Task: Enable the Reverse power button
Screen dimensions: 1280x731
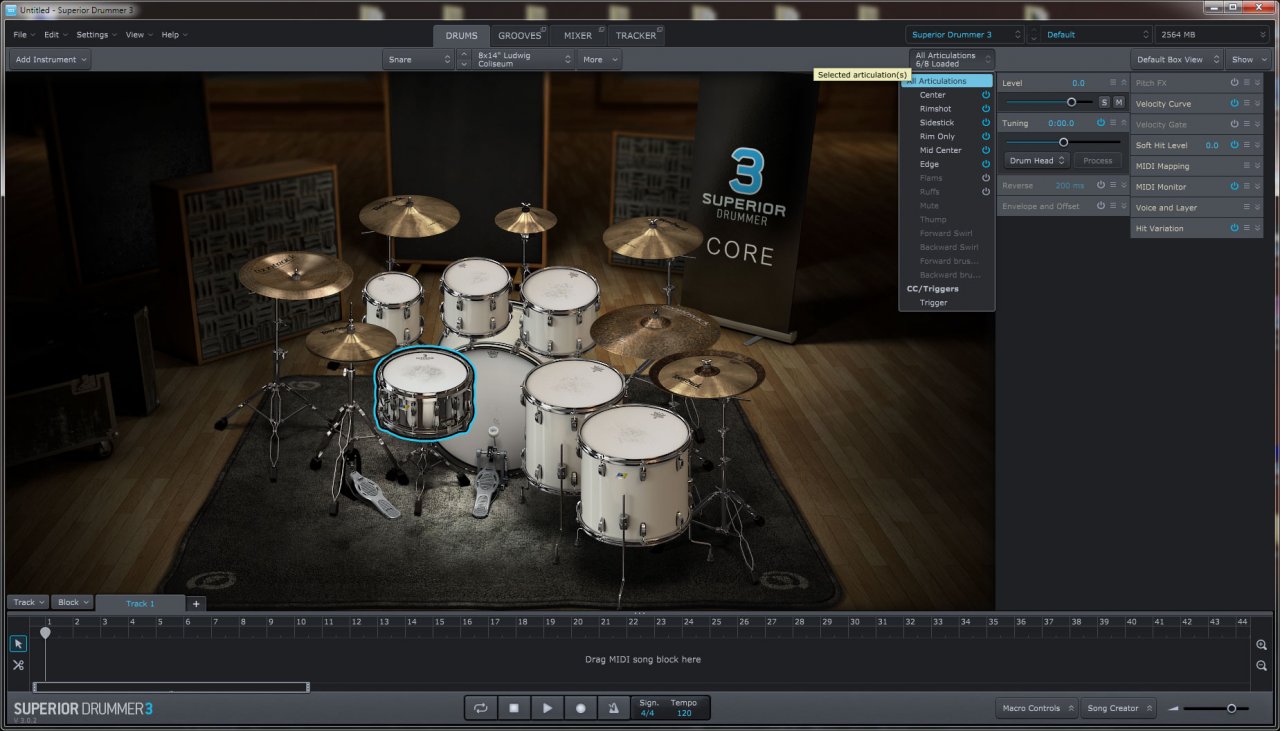Action: pyautogui.click(x=1101, y=185)
